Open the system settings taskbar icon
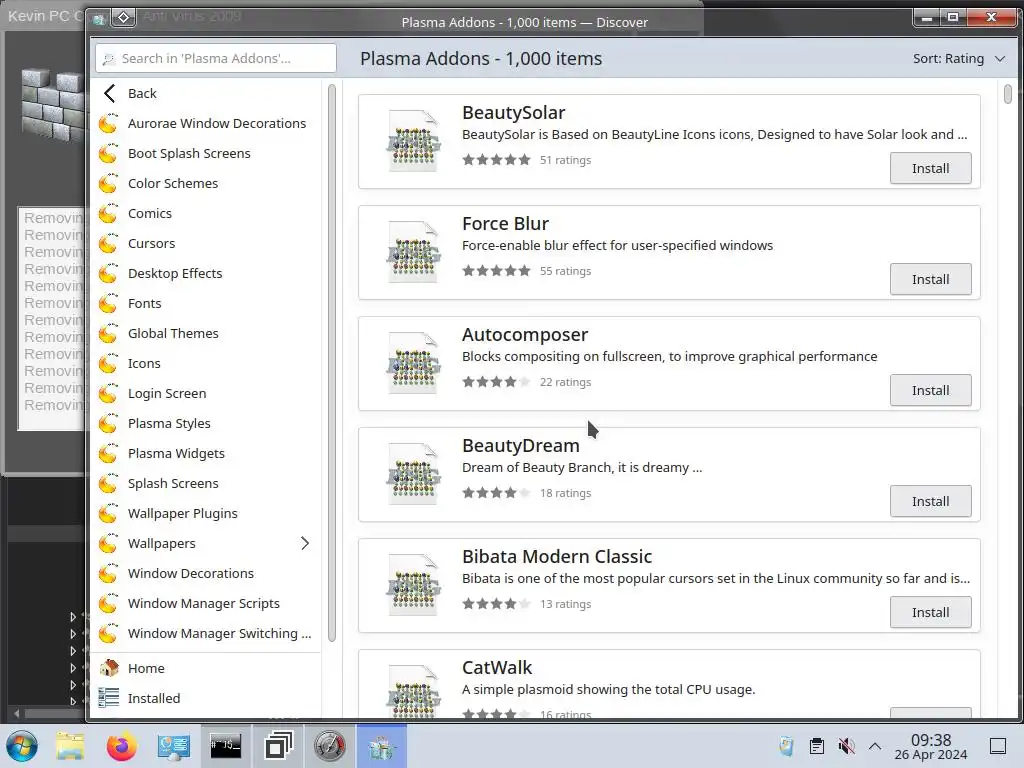Viewport: 1024px width, 768px height. (174, 746)
